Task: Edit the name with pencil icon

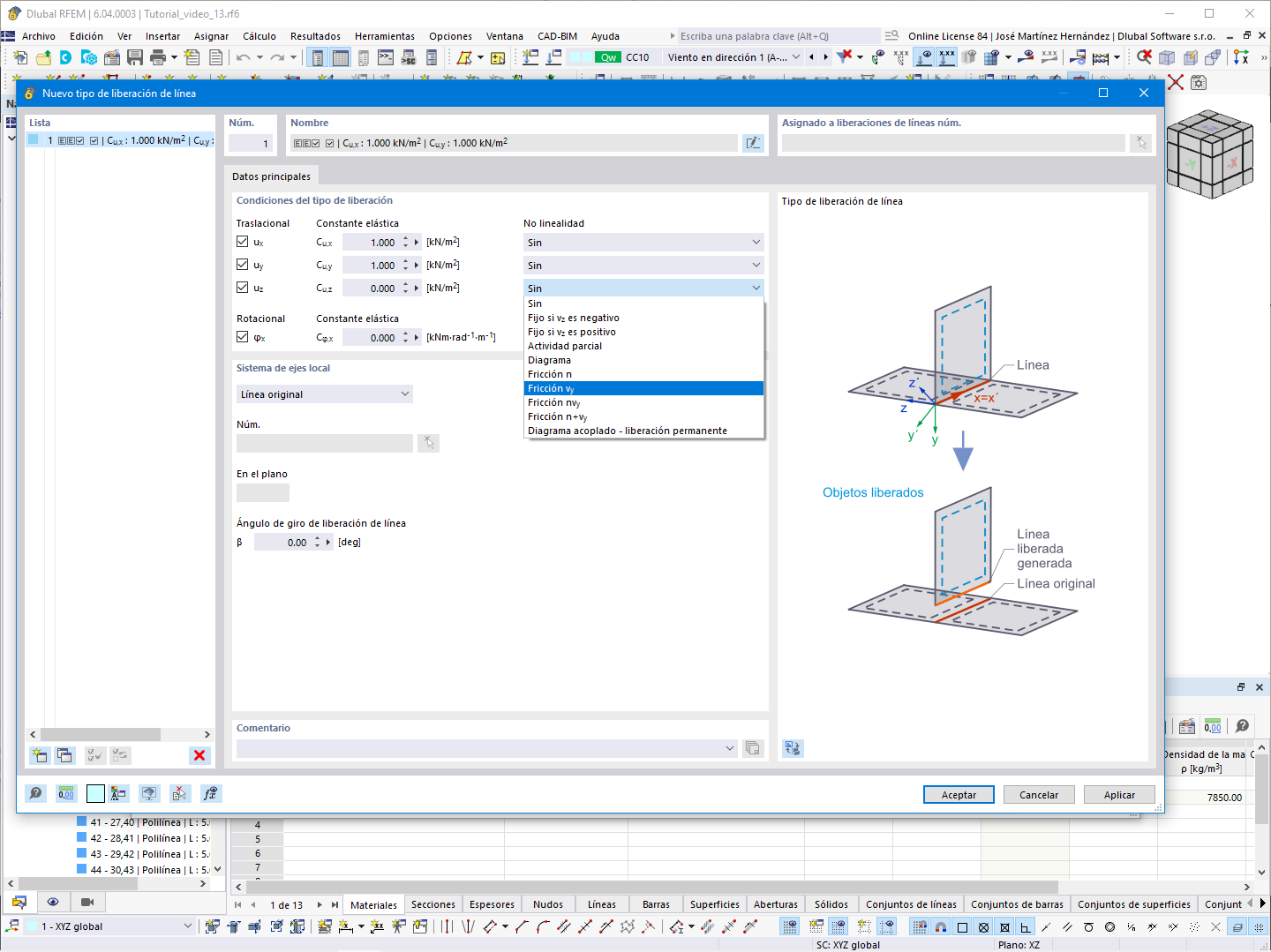Action: click(x=753, y=143)
